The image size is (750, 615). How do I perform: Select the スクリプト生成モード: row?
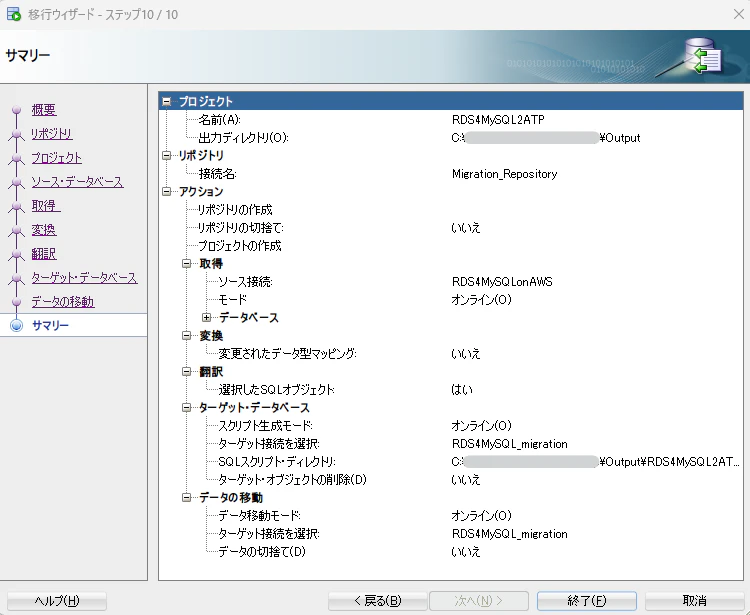pos(451,426)
